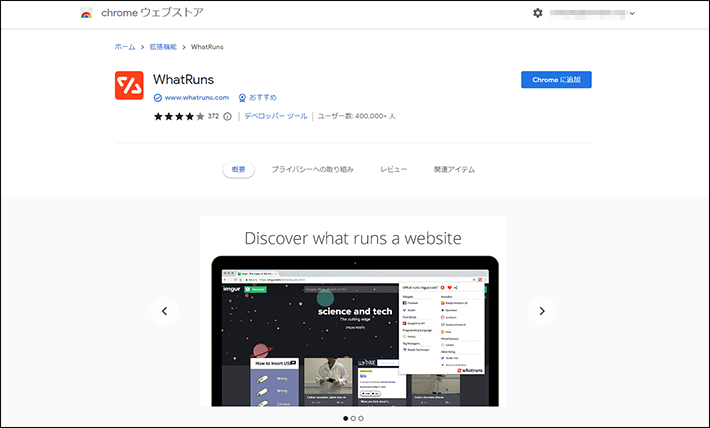Click the Chrome に追加 button
Viewport: 710px width, 428px height.
pyautogui.click(x=556, y=80)
